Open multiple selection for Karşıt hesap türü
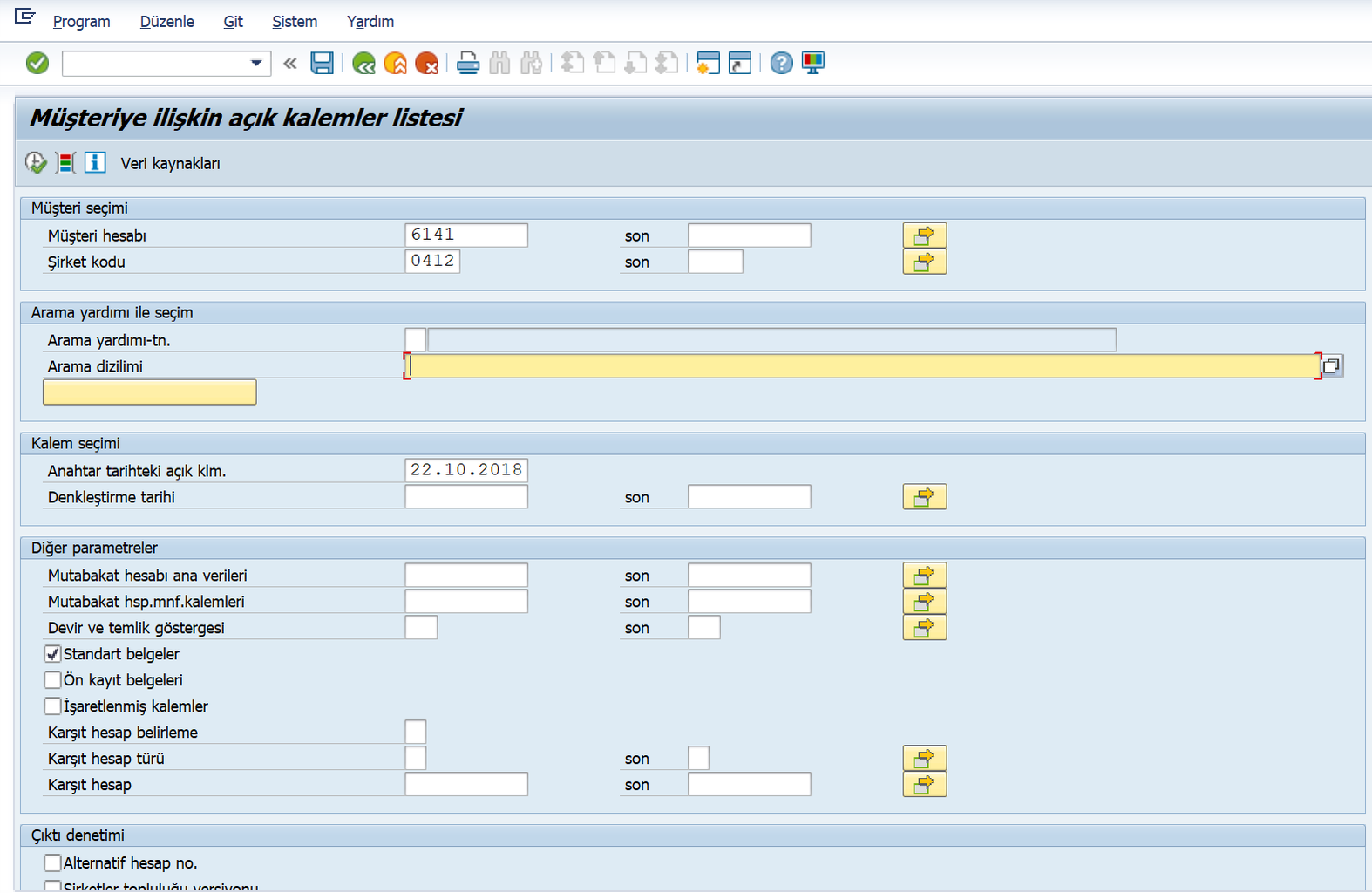 (x=924, y=759)
